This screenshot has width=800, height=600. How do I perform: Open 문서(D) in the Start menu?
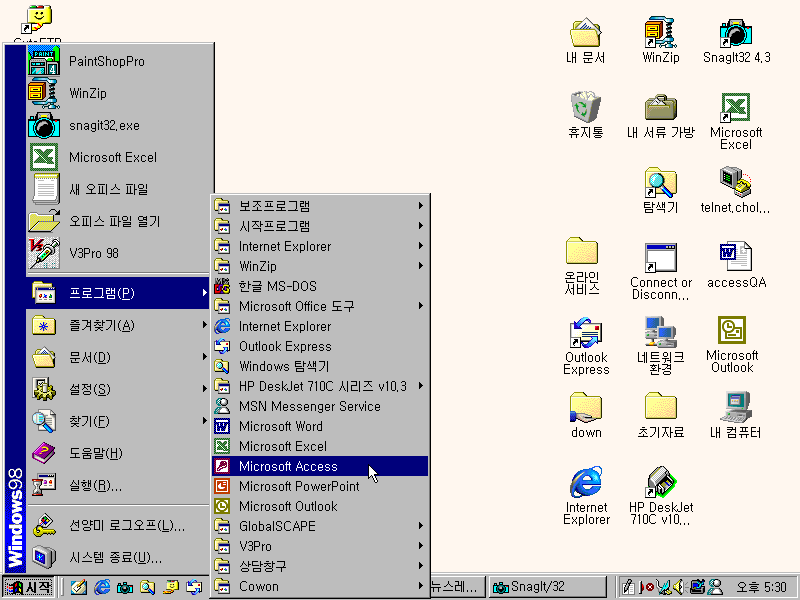[118, 358]
